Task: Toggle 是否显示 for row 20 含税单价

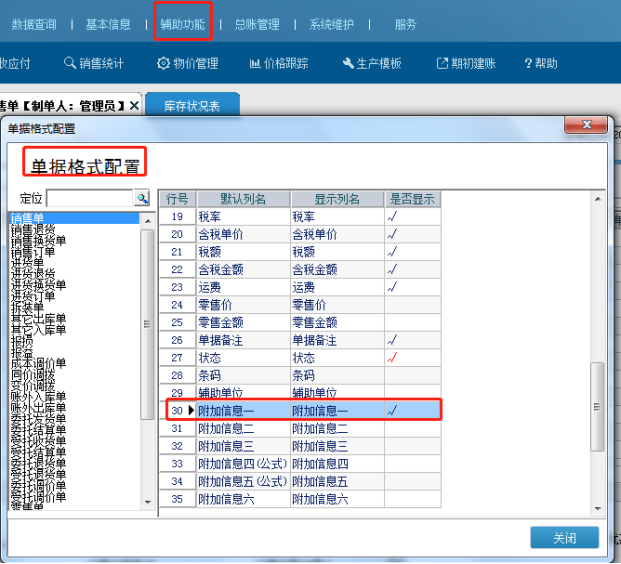Action: 412,234
